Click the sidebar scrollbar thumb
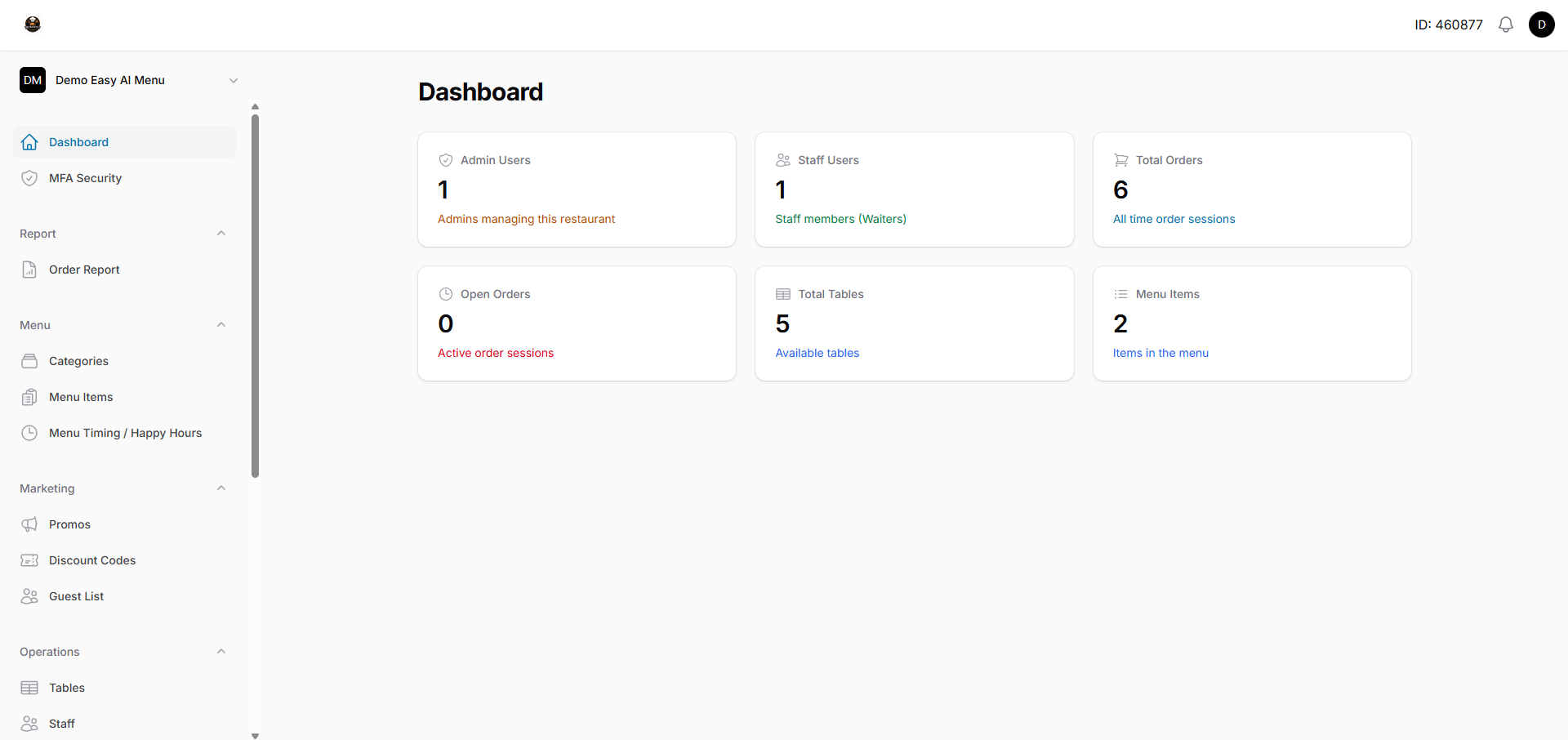Image resolution: width=1568 pixels, height=740 pixels. [255, 296]
